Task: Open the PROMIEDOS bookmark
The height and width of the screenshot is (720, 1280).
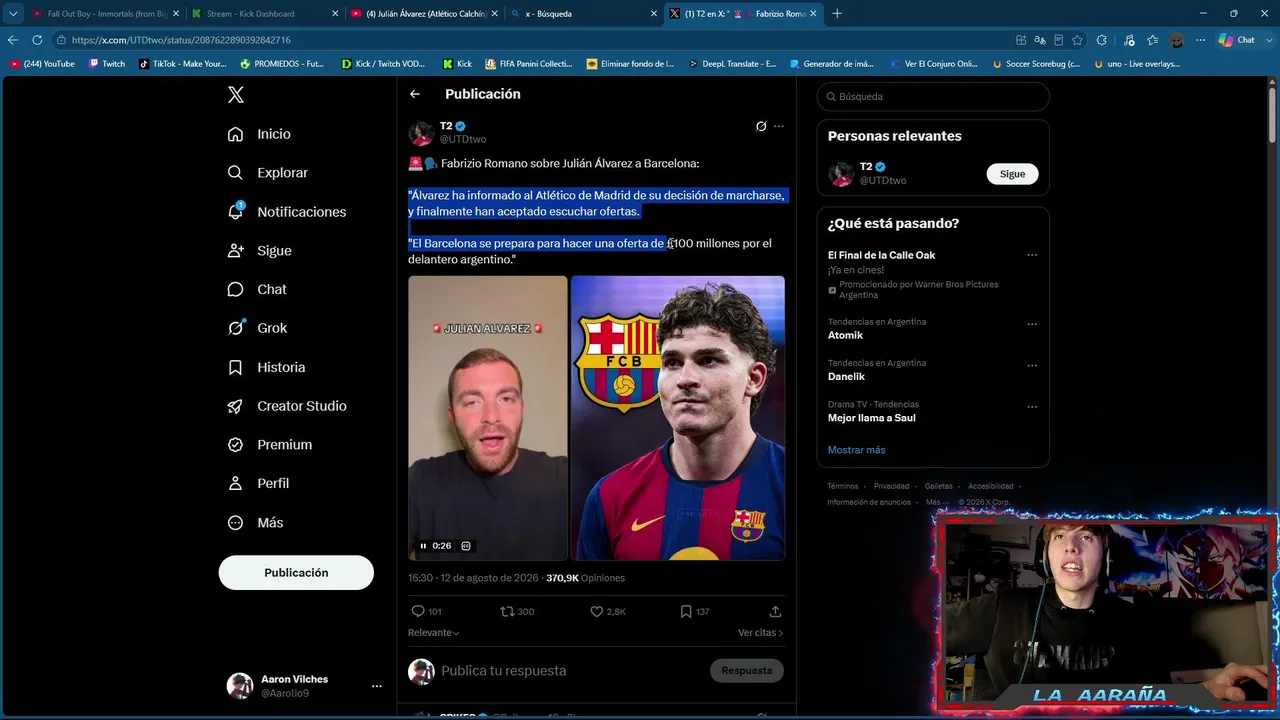Action: tap(282, 64)
